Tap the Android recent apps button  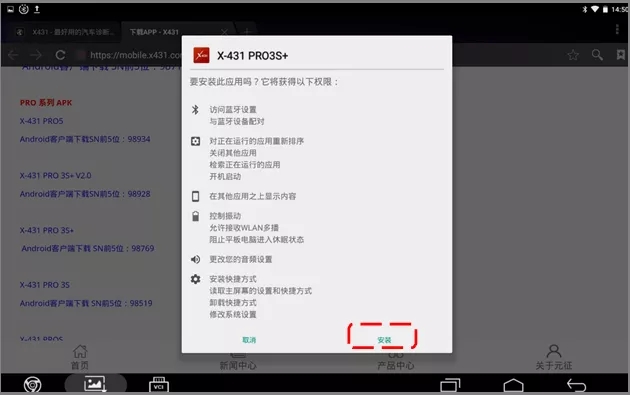click(450, 385)
